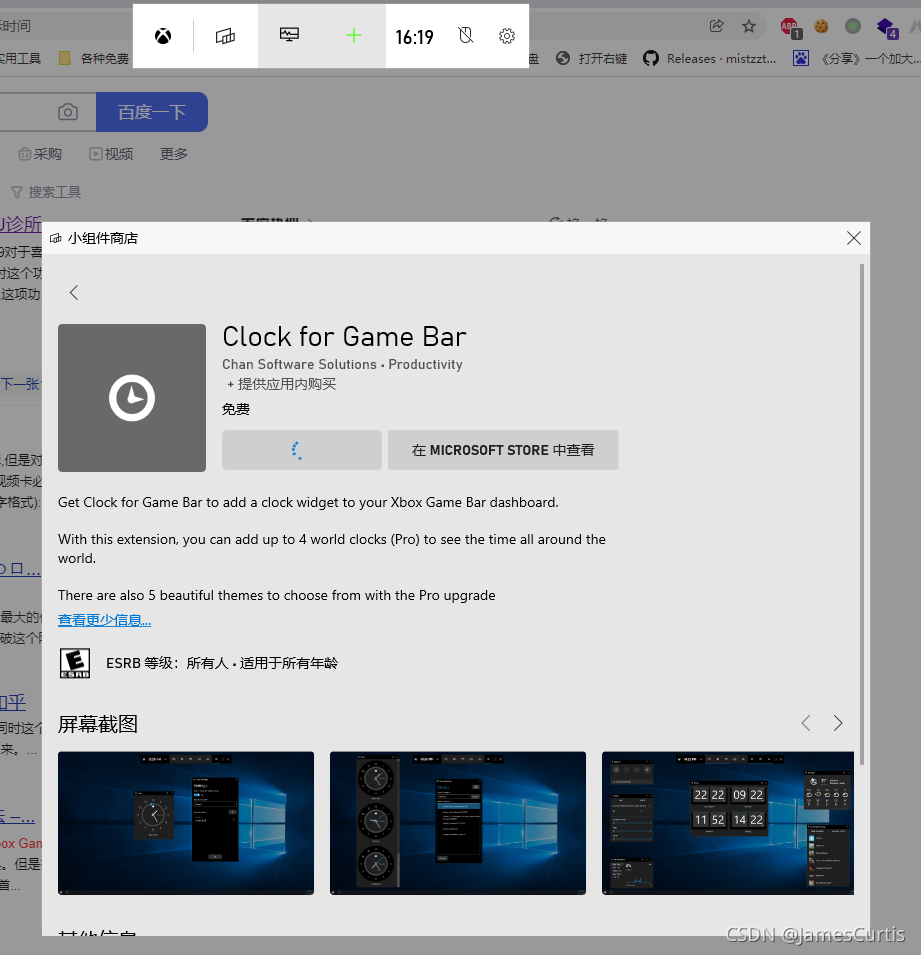
Task: Click the Clock for Game Bar app icon
Action: tap(132, 398)
